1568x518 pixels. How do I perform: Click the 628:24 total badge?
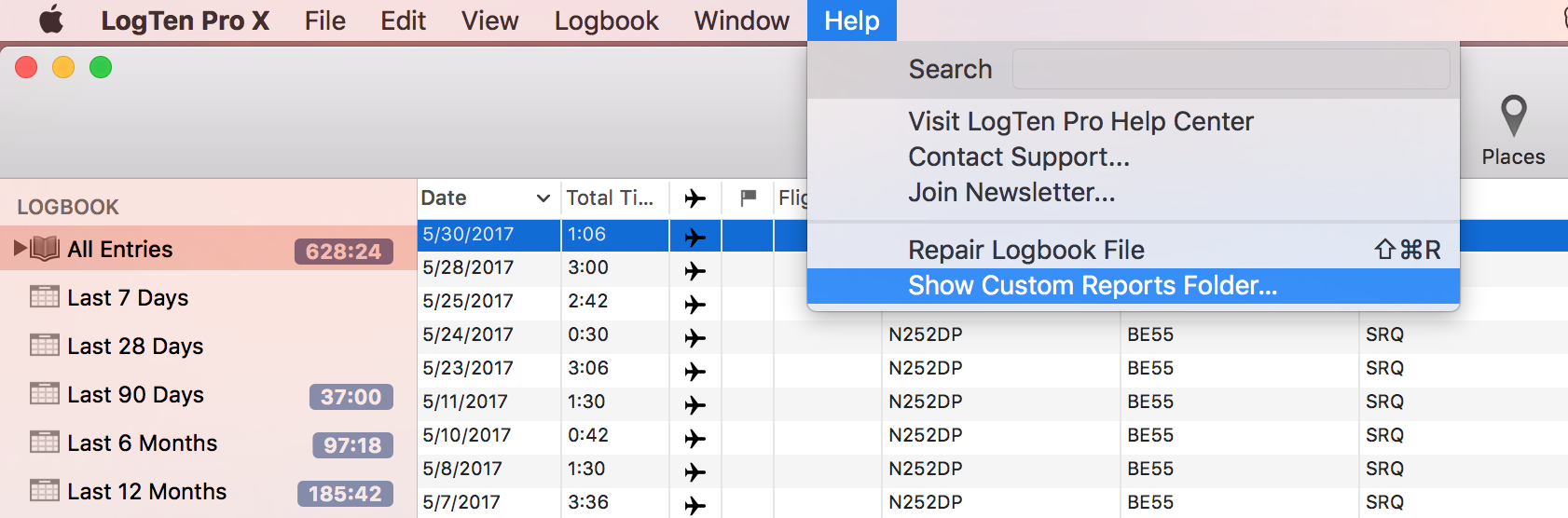pos(344,252)
